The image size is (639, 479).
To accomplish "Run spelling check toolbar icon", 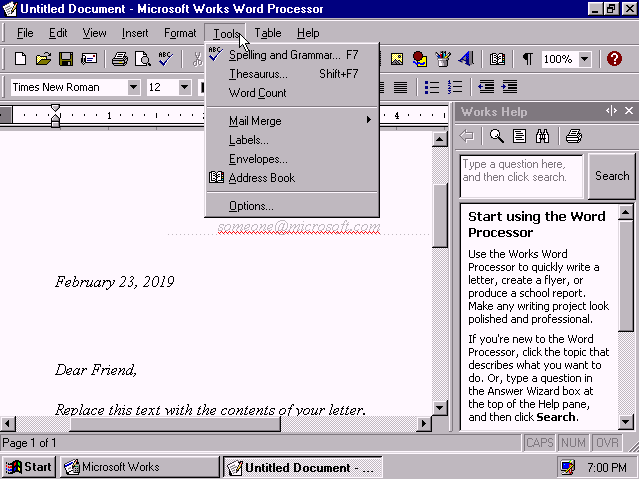I will pos(165,59).
